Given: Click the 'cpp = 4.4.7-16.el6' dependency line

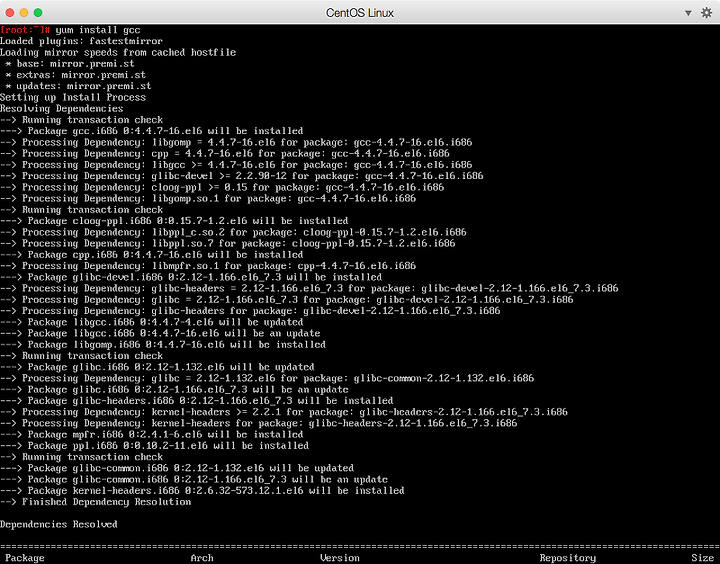Looking at the screenshot, I should pos(225,153).
